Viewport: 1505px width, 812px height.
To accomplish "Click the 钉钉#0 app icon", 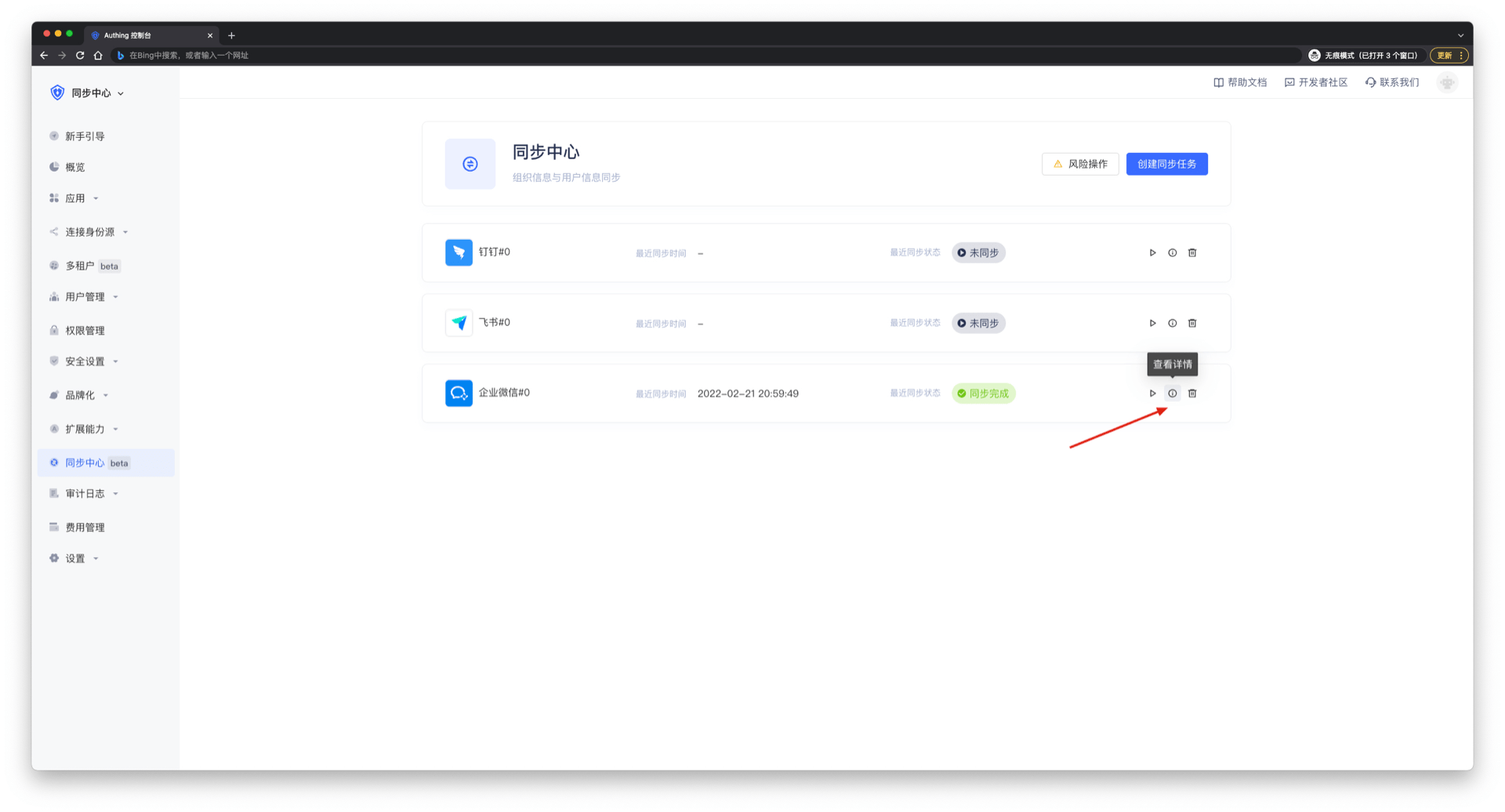I will coord(459,252).
